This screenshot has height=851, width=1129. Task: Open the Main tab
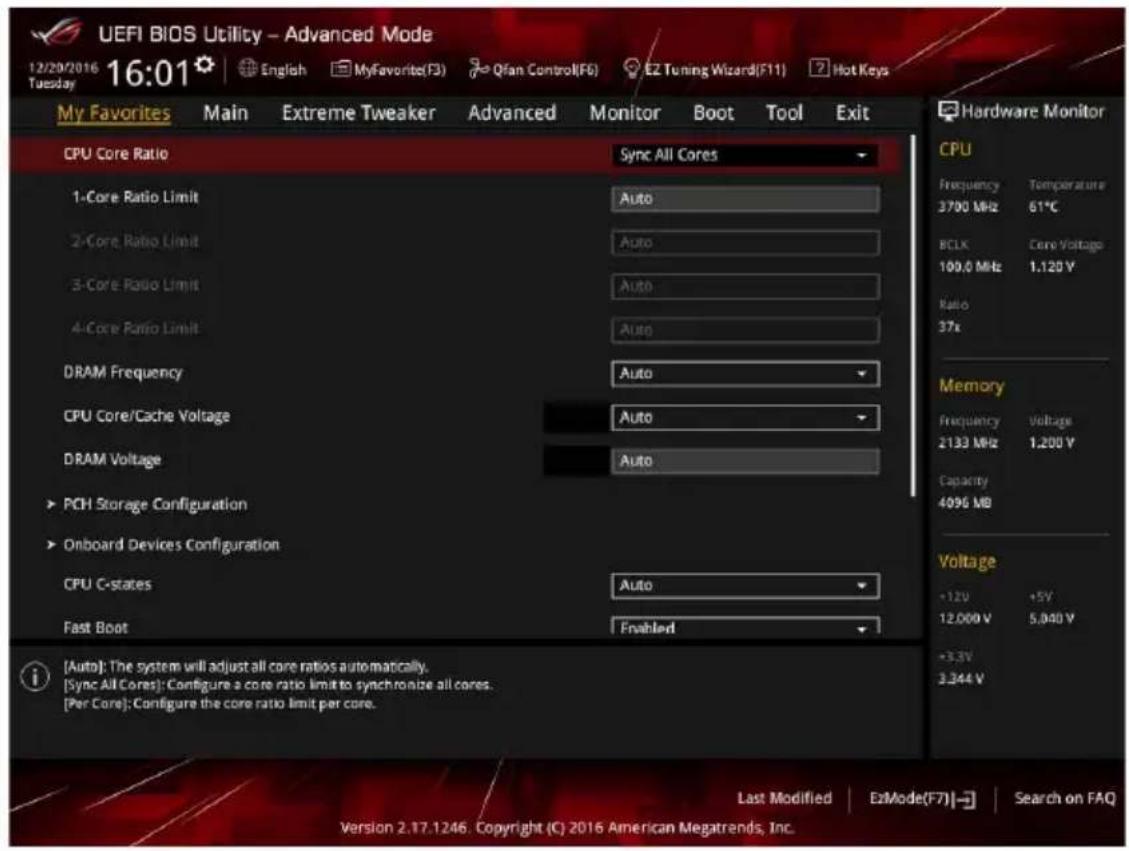pos(225,113)
